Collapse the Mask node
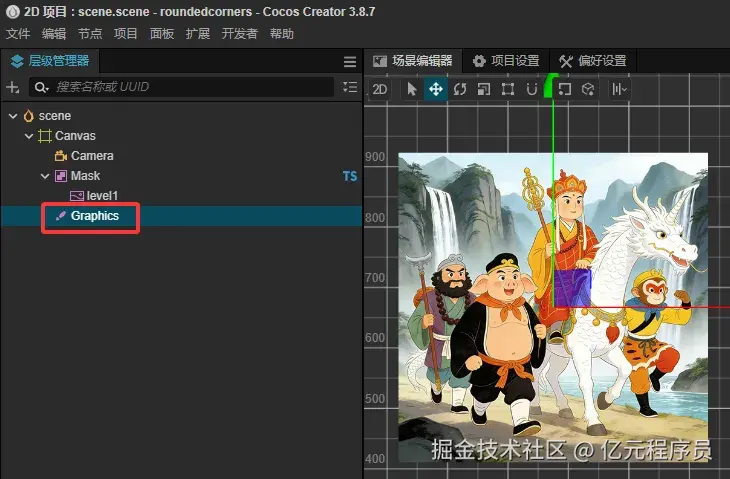 [45, 176]
